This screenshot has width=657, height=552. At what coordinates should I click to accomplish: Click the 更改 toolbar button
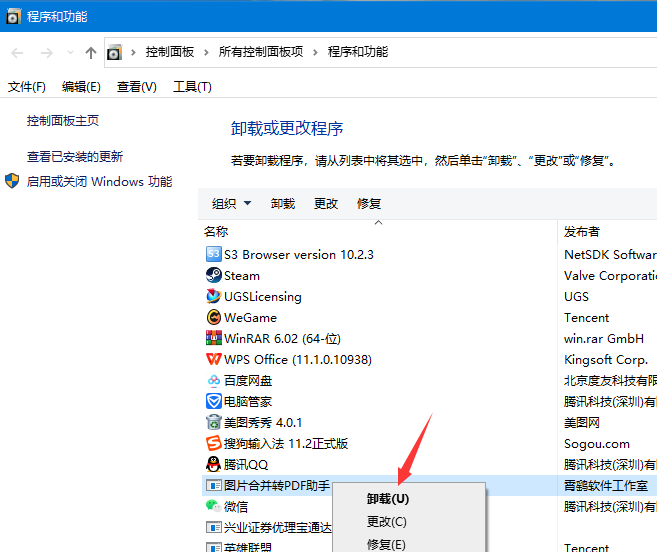tap(326, 204)
